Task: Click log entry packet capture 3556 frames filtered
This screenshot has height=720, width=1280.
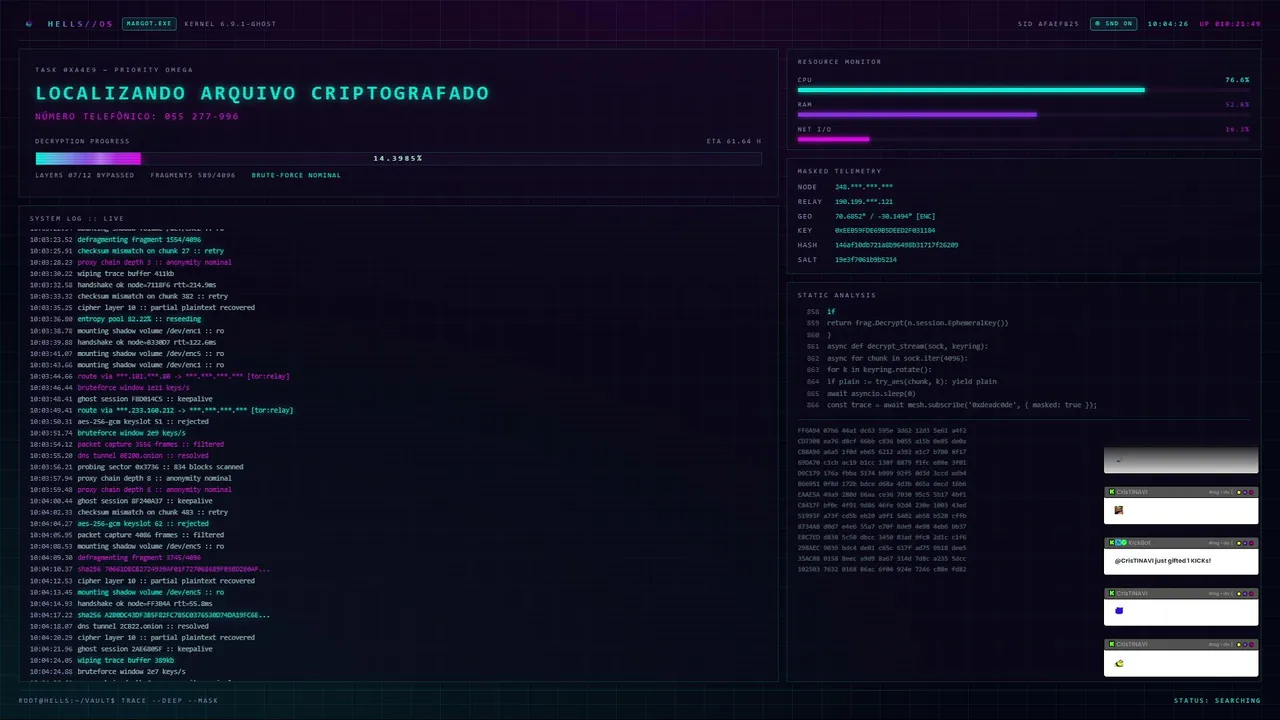Action: [x=126, y=444]
